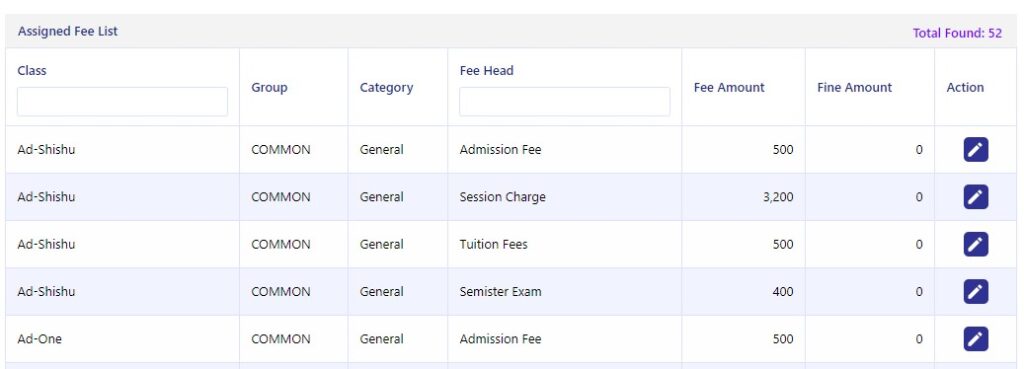The image size is (1024, 369).
Task: Select the Total Found: 52 label
Action: (957, 33)
